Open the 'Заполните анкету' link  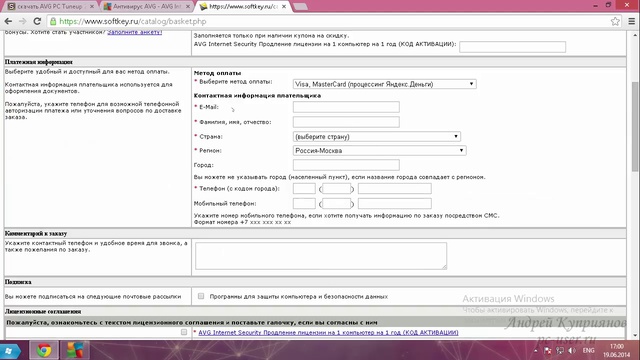click(x=135, y=32)
